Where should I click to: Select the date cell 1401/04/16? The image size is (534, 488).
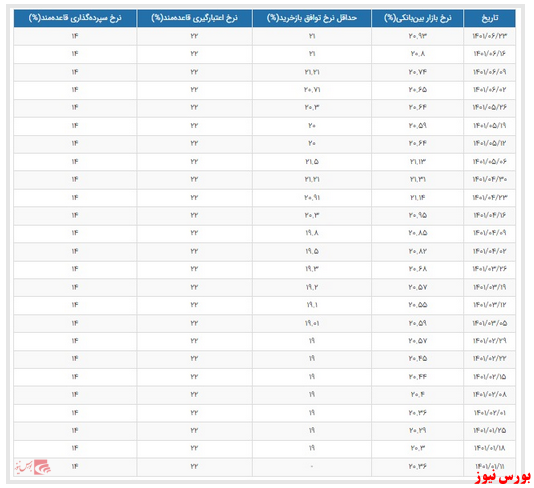(x=489, y=215)
